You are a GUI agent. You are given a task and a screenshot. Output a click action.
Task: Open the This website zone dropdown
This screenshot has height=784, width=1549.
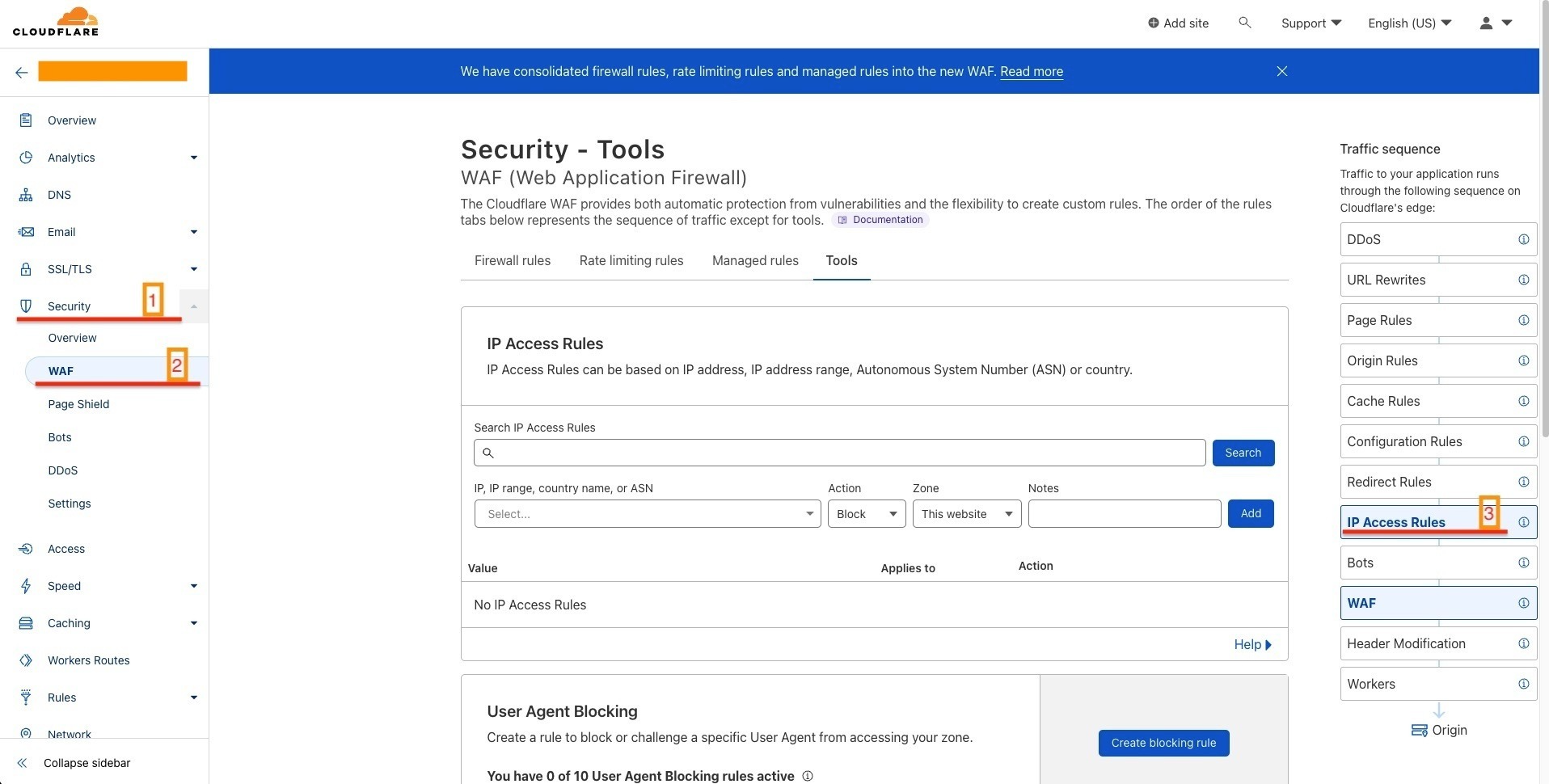tap(967, 514)
